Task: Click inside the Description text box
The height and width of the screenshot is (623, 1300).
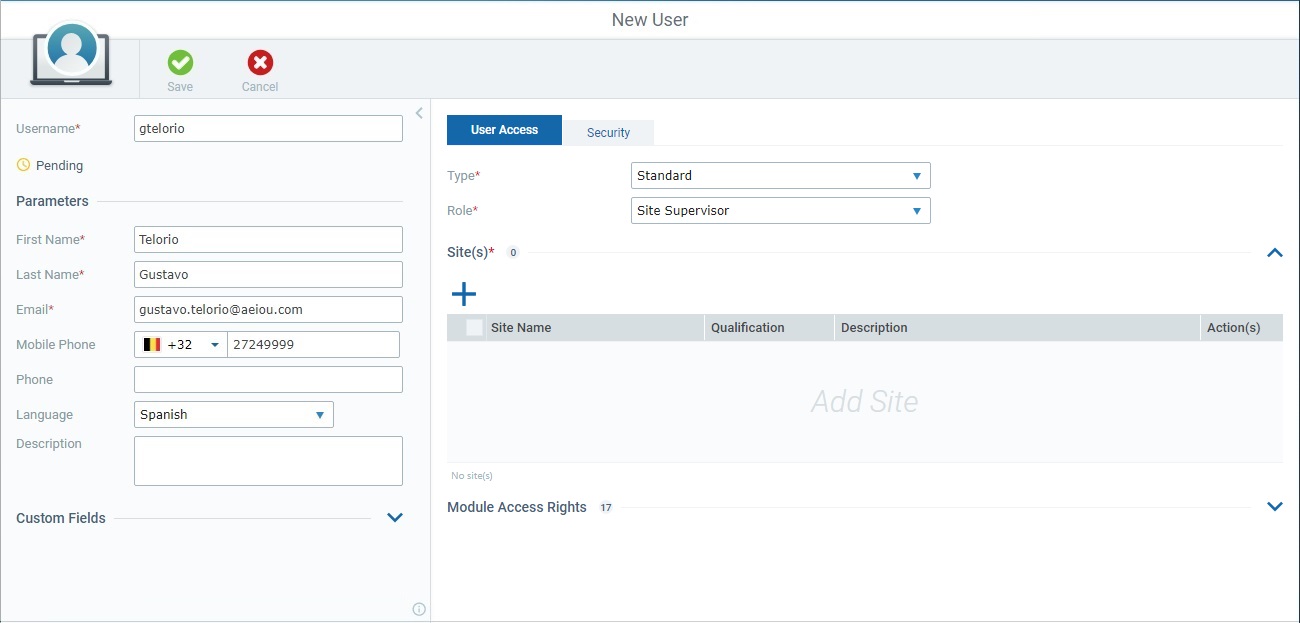Action: (x=268, y=460)
